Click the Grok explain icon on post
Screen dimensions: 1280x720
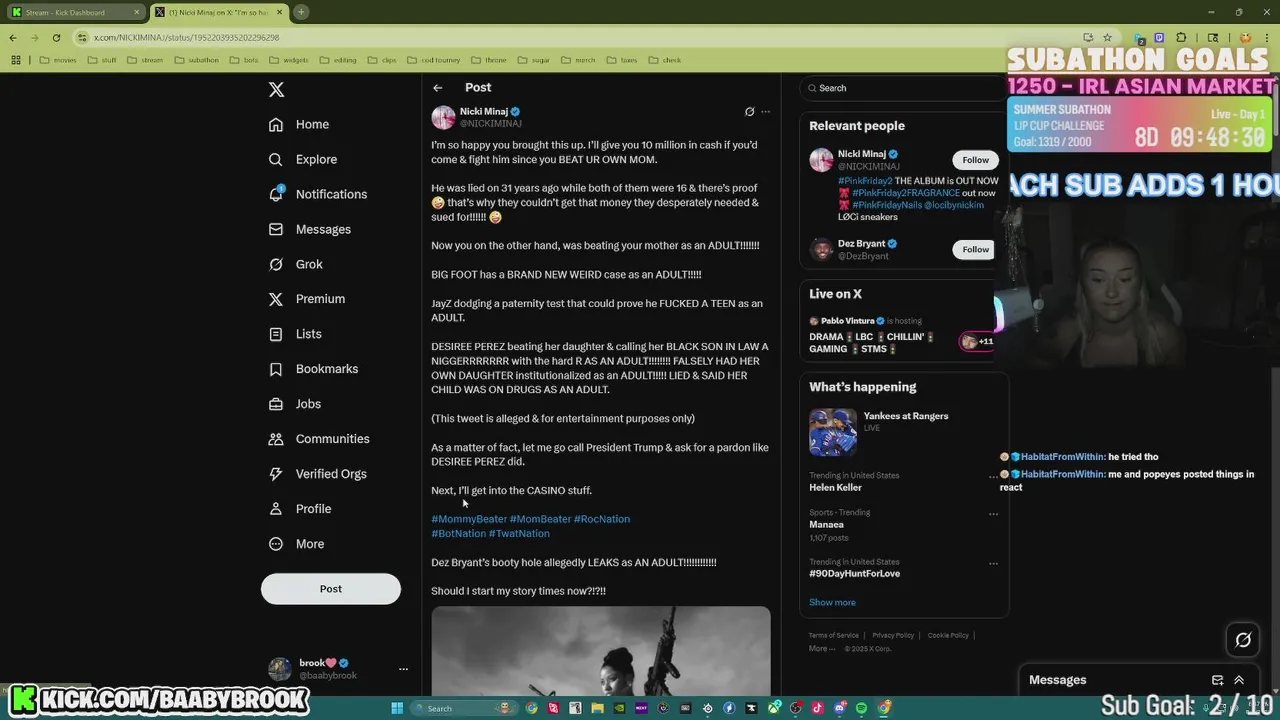click(749, 112)
